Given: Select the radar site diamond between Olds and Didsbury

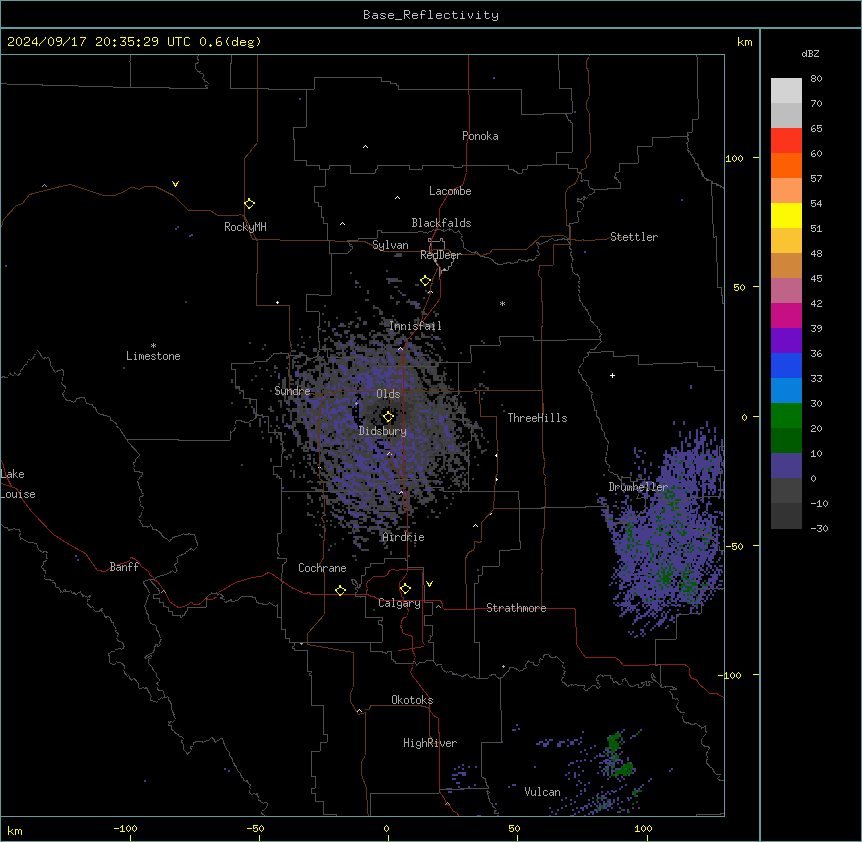Looking at the screenshot, I should [x=388, y=417].
